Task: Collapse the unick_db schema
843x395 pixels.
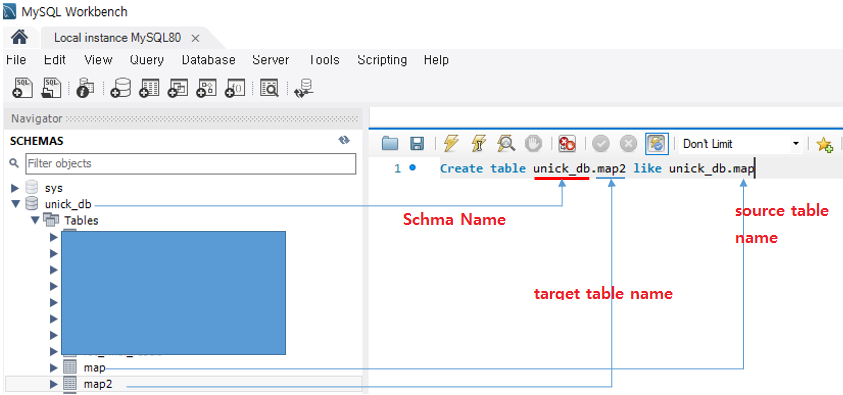Action: click(15, 204)
